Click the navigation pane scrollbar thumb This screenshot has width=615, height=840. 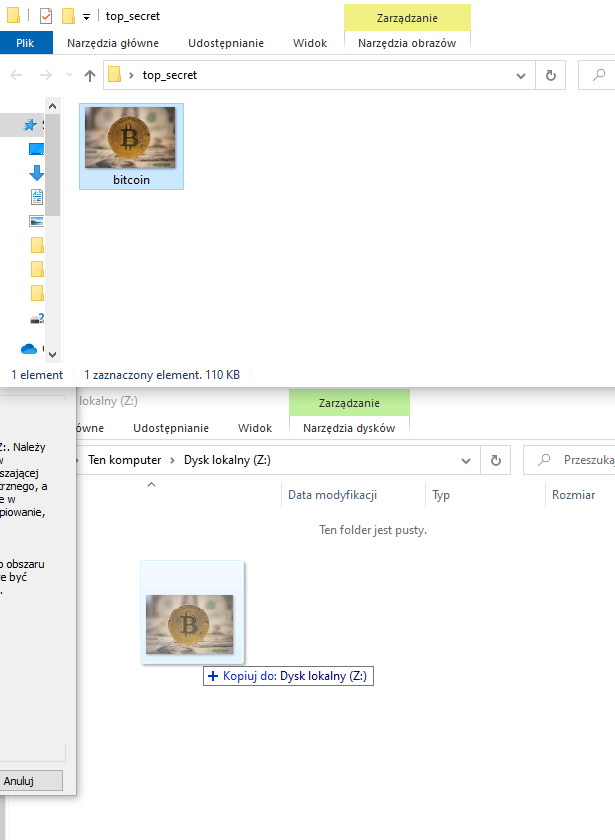point(52,165)
